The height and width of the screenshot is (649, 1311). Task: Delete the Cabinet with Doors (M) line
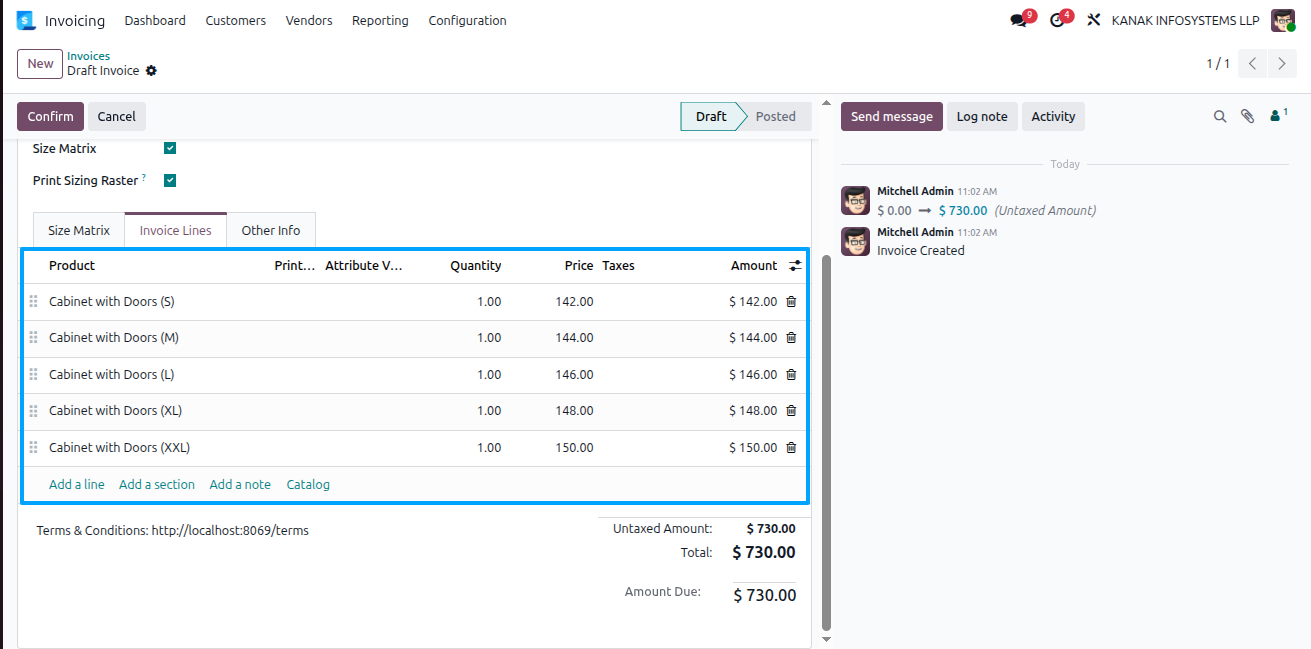point(791,338)
